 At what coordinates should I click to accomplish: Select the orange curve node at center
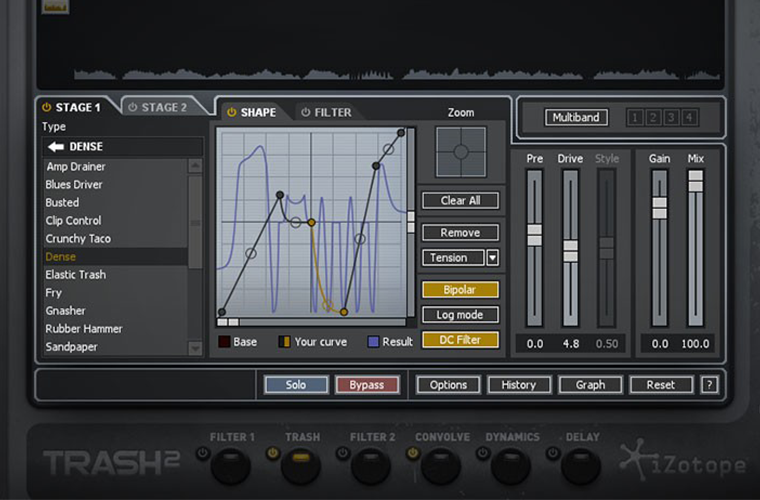pyautogui.click(x=311, y=222)
